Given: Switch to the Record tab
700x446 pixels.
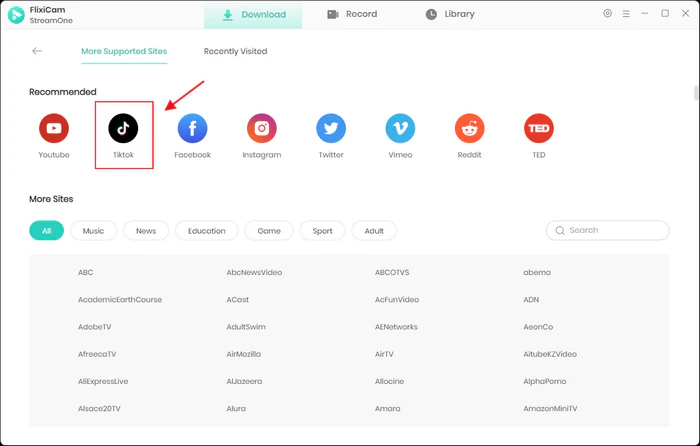Looking at the screenshot, I should click(x=352, y=15).
